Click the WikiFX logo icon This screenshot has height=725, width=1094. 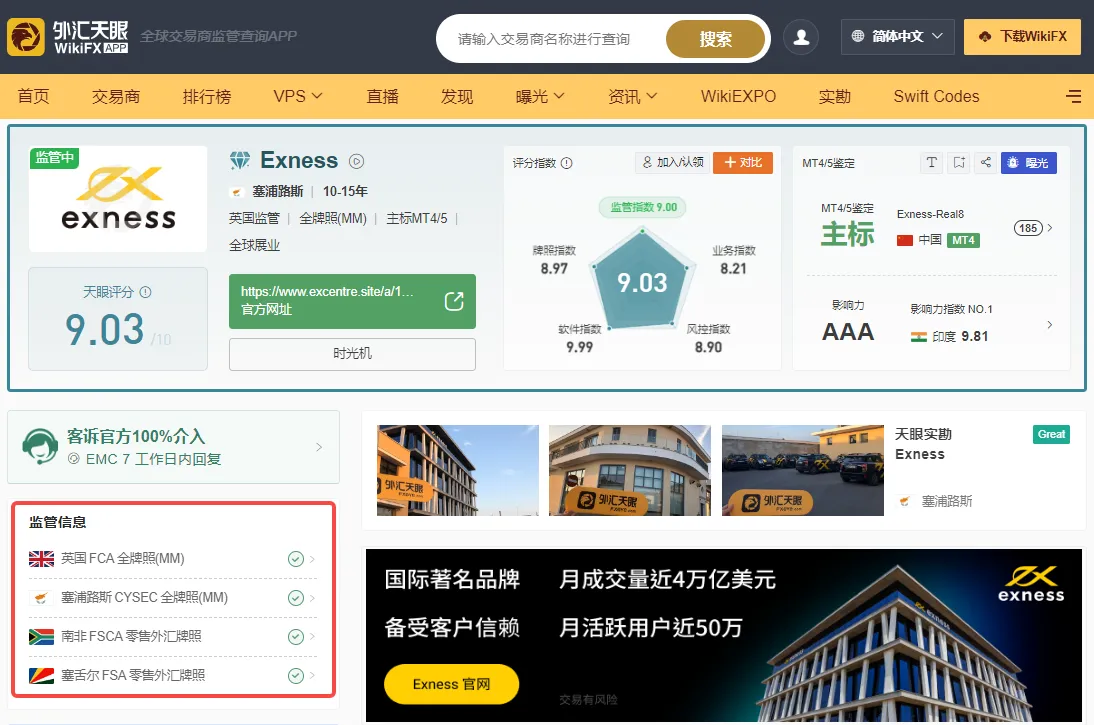(26, 37)
